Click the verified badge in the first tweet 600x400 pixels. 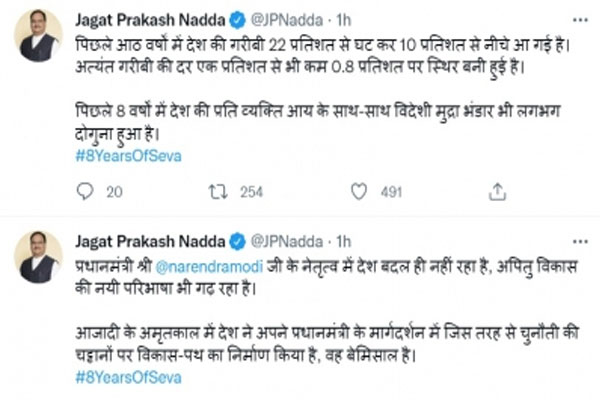pos(238,18)
